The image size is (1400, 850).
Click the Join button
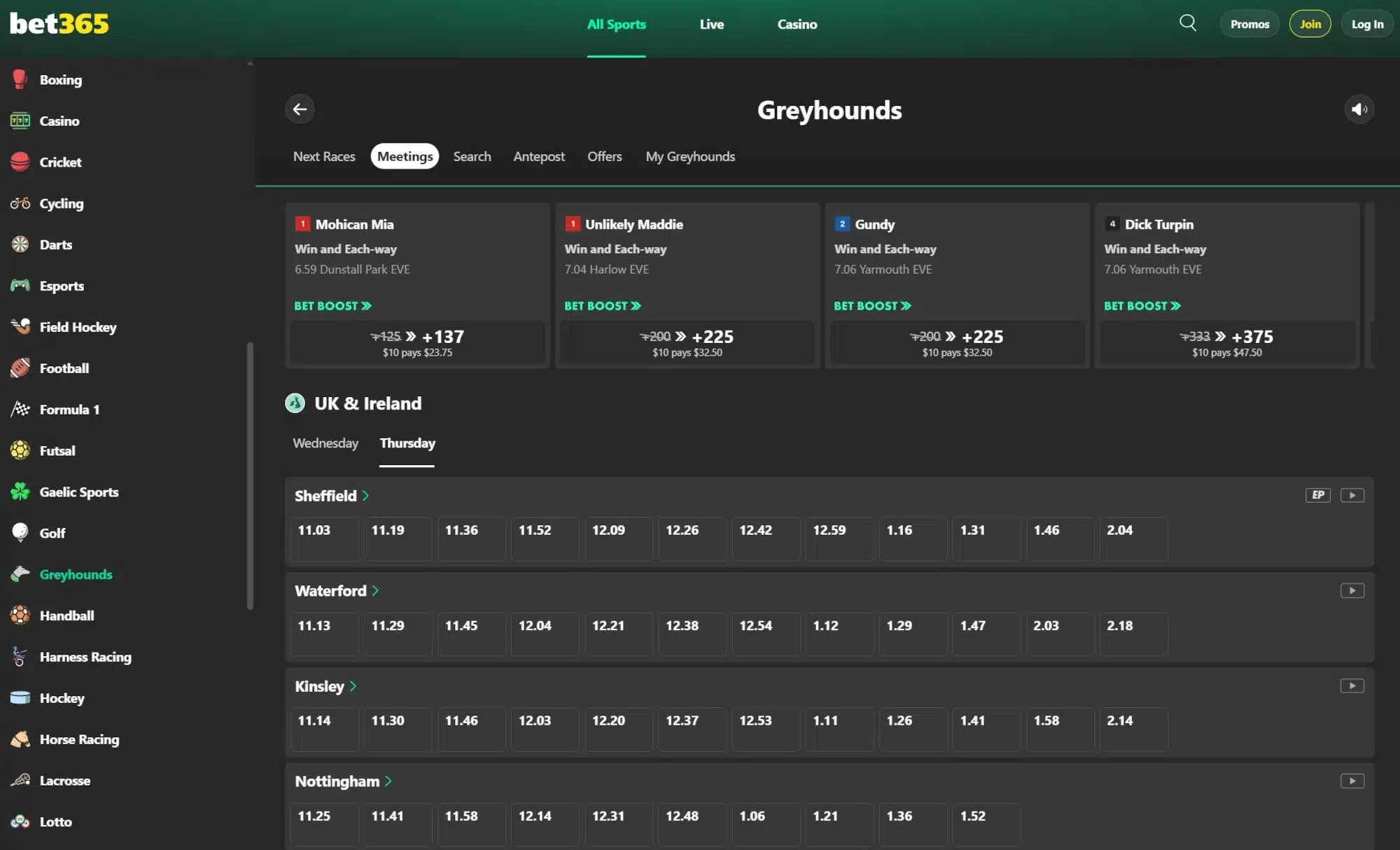pos(1310,25)
